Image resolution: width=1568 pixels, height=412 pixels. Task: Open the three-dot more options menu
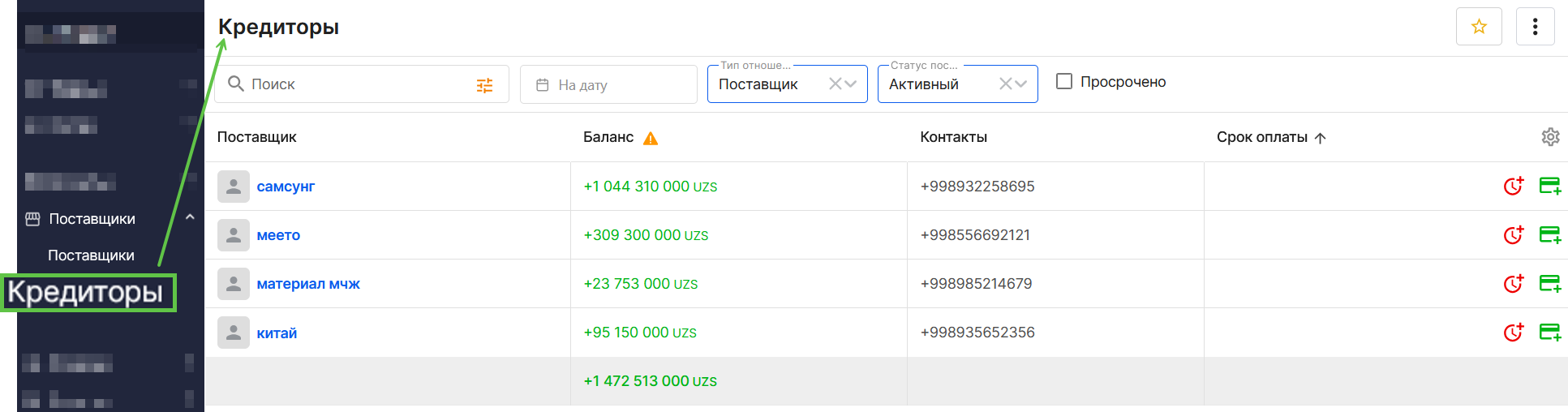[1535, 27]
